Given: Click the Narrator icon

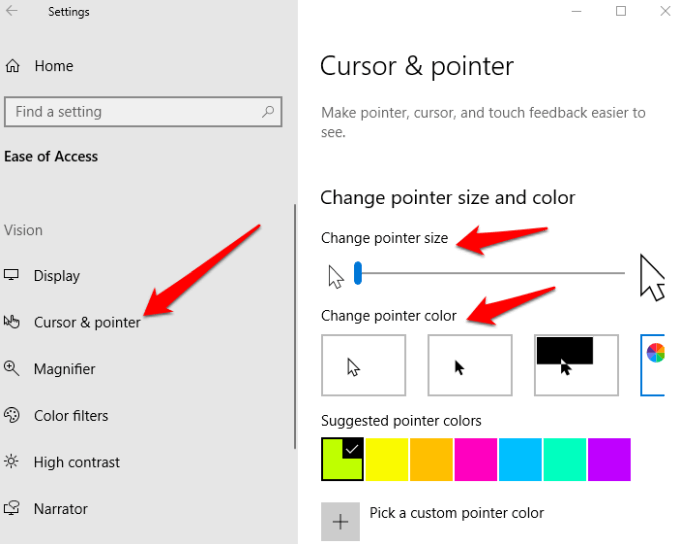Looking at the screenshot, I should pyautogui.click(x=12, y=508).
